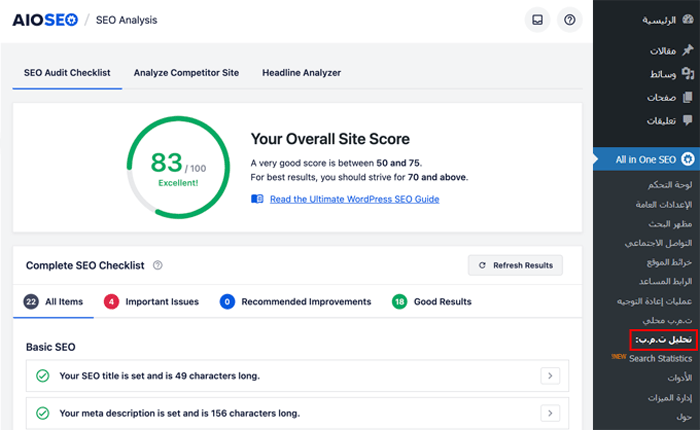Click the pin icon beside مقالات
The width and height of the screenshot is (700, 430).
(688, 50)
